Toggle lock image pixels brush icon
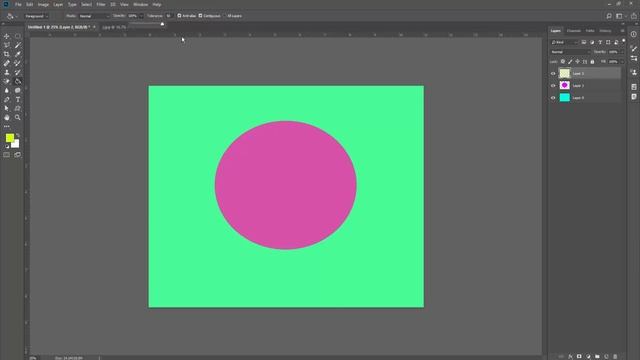640x360 pixels. click(x=570, y=62)
